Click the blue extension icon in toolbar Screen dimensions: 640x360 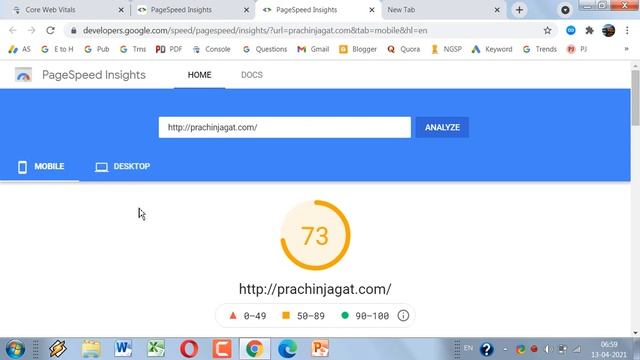click(571, 30)
